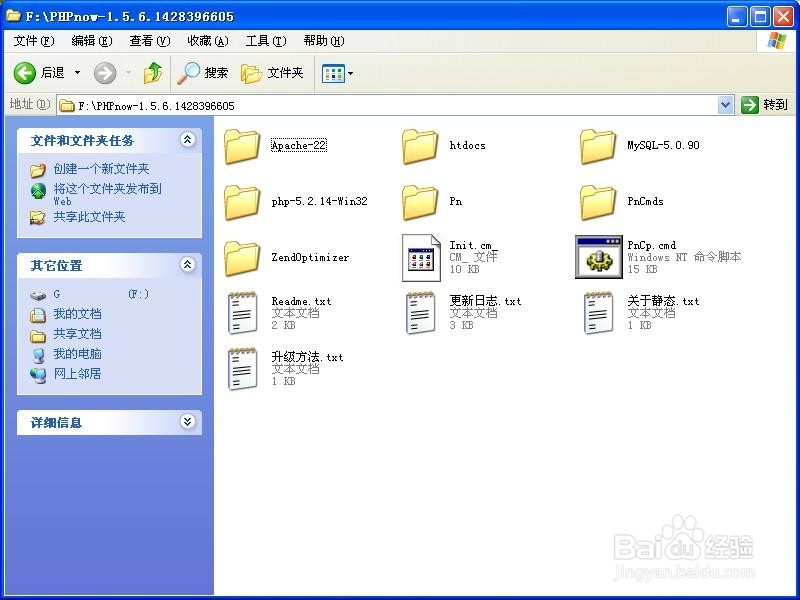Toggle the 搜索 search pane

pyautogui.click(x=203, y=73)
